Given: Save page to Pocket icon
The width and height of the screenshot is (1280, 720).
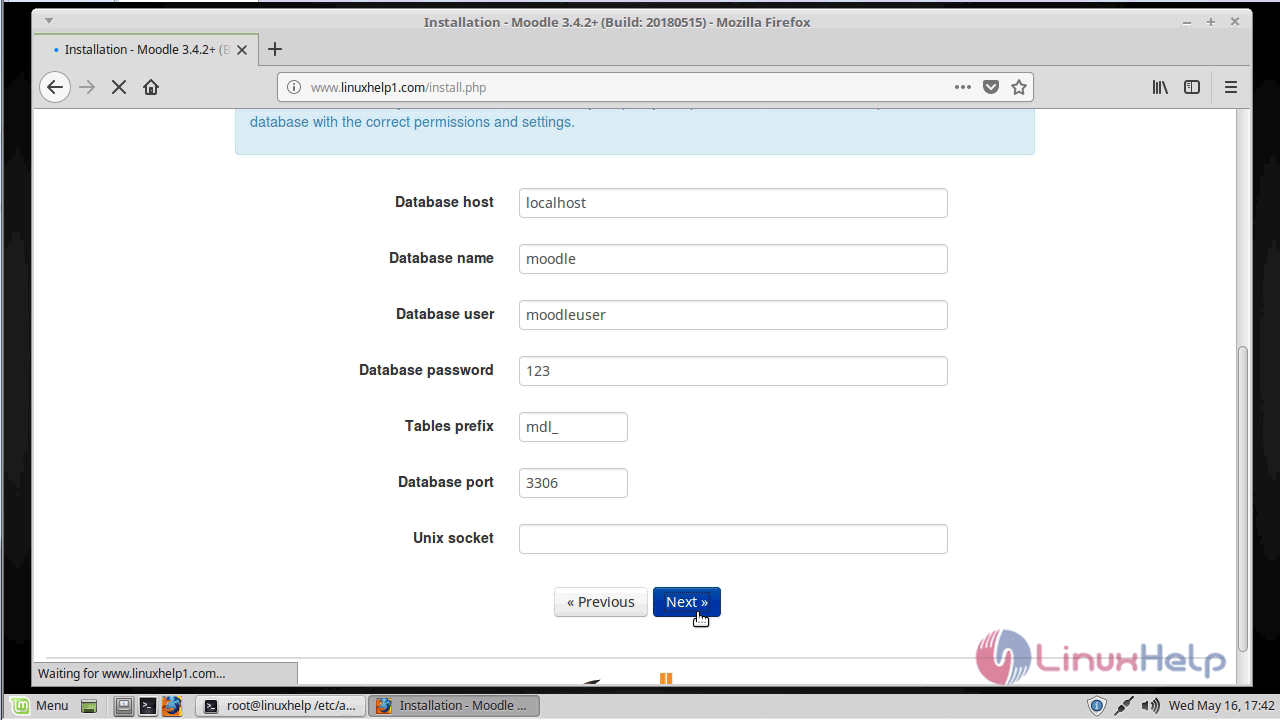Looking at the screenshot, I should (991, 87).
